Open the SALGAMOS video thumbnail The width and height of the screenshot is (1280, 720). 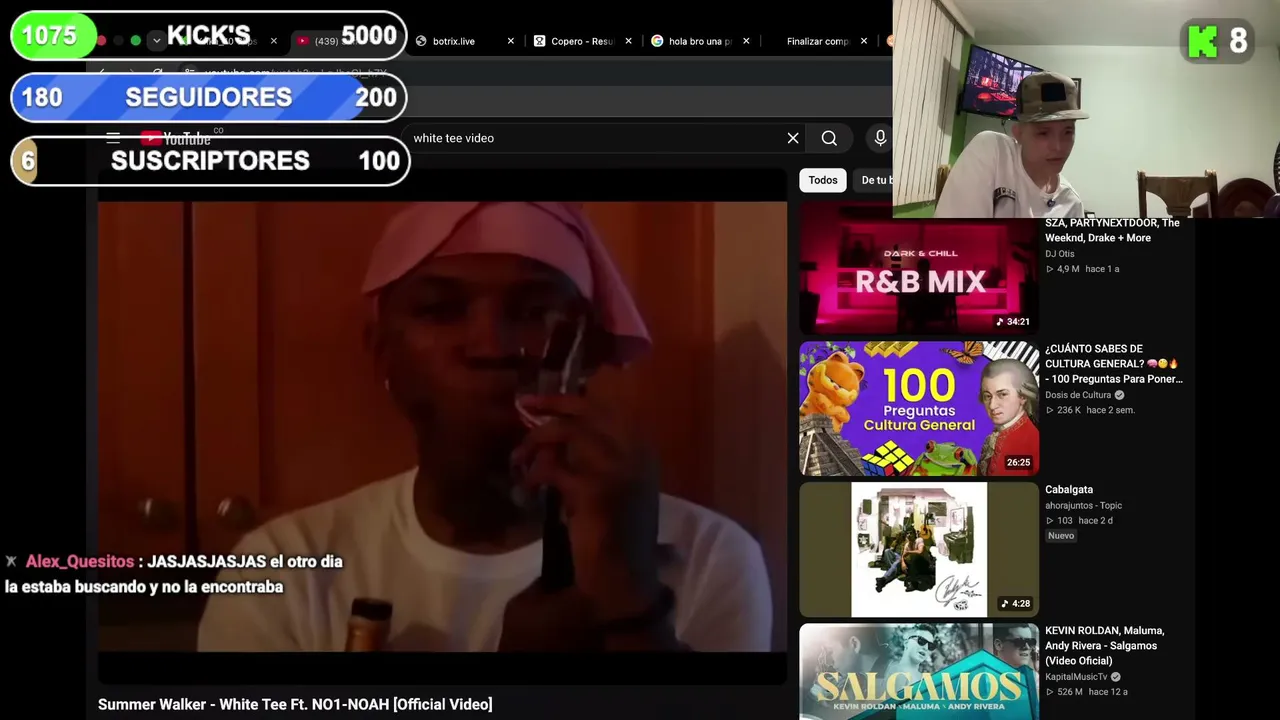tap(919, 671)
